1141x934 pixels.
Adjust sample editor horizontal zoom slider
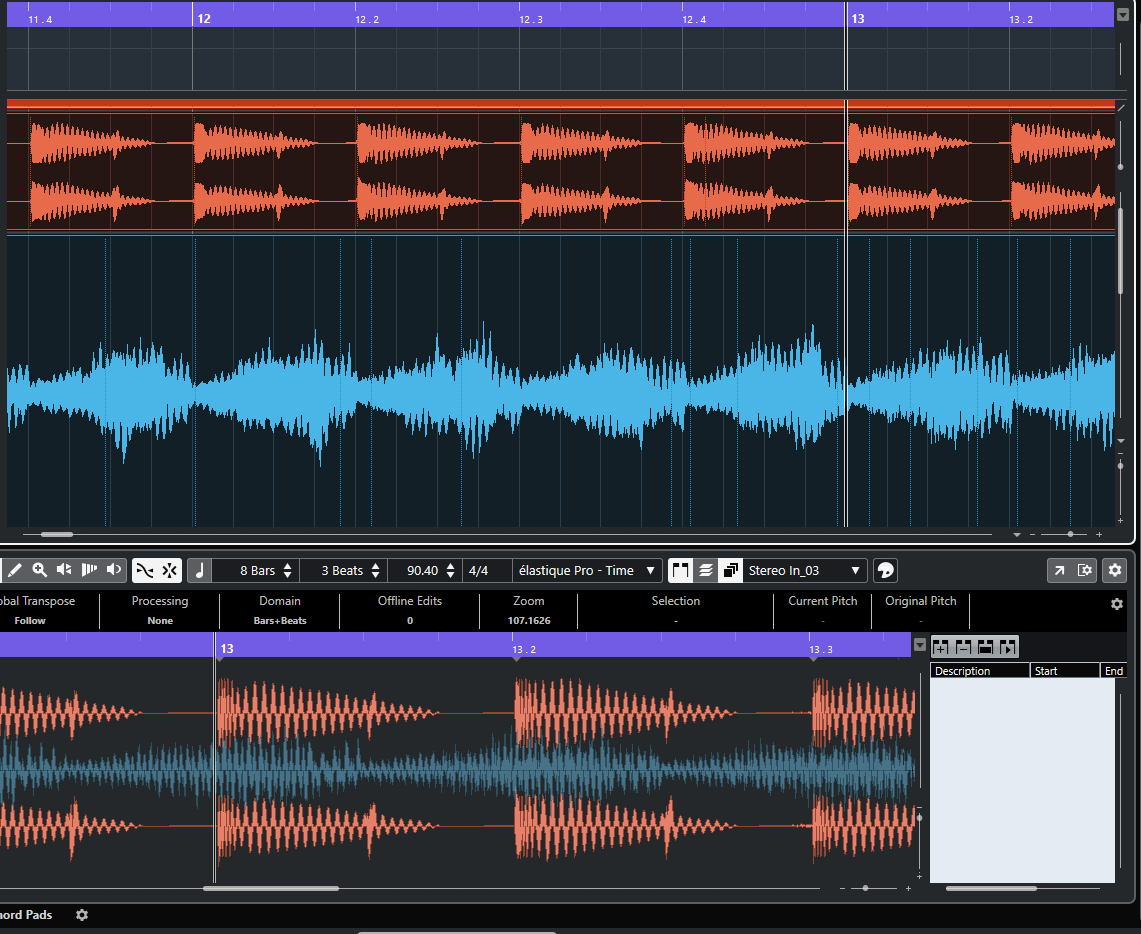[865, 888]
